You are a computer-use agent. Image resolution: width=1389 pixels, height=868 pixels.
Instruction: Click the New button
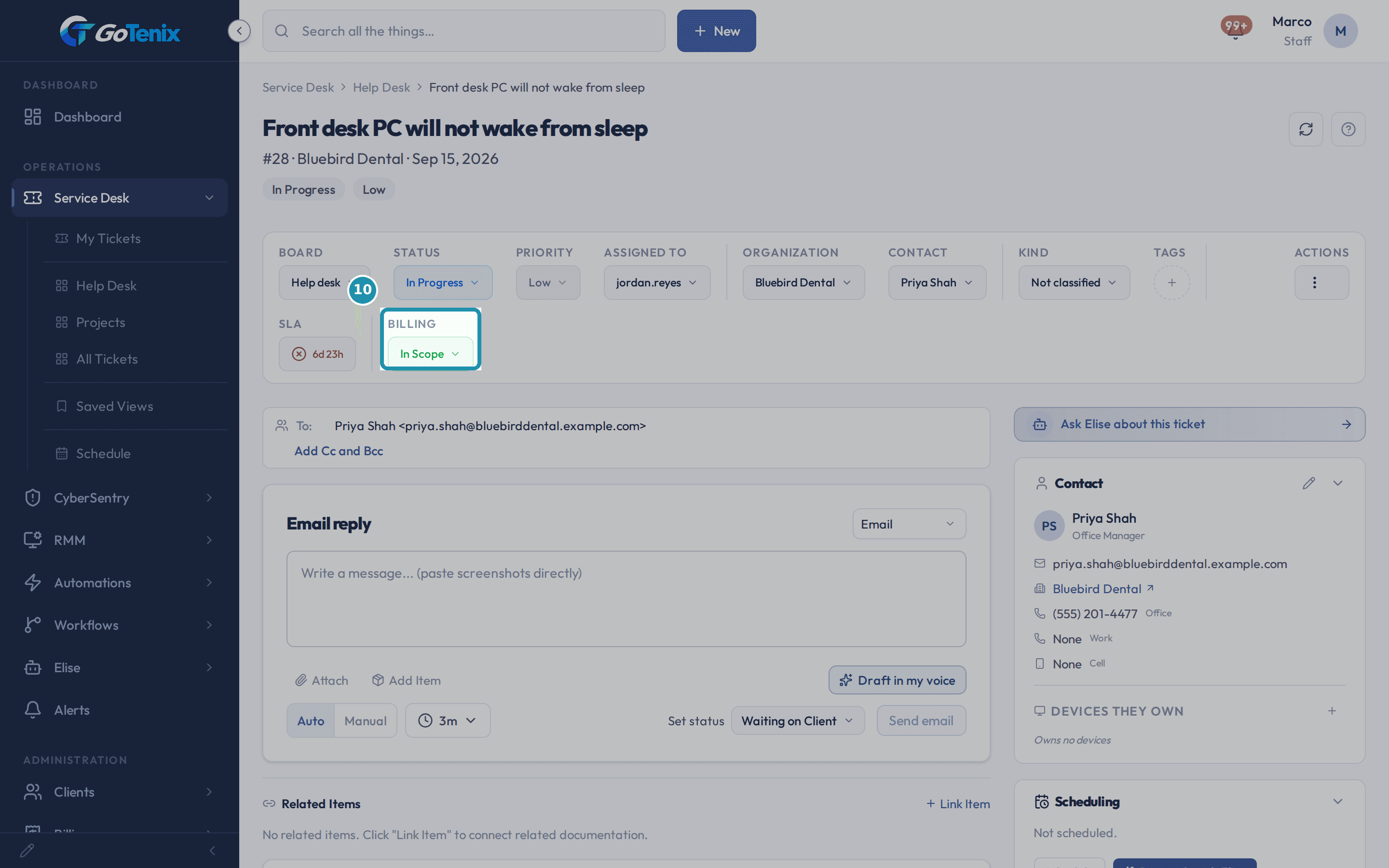point(716,31)
